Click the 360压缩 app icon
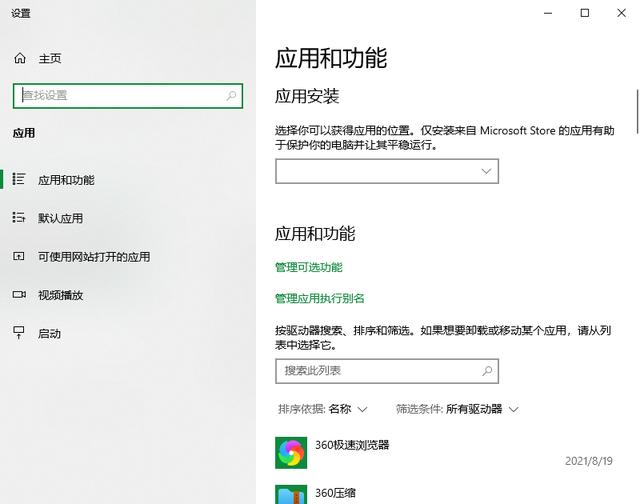 291,495
